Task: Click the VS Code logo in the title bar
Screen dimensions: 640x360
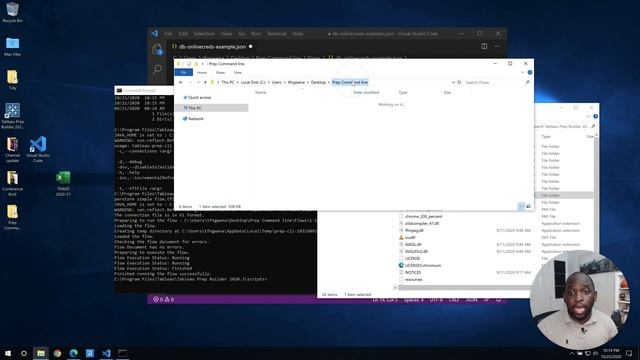Action: click(155, 34)
